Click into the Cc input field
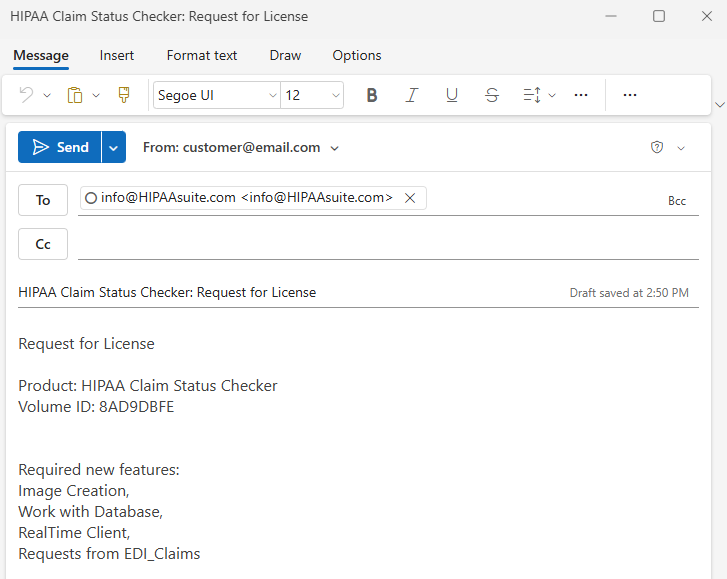This screenshot has width=727, height=579. click(x=388, y=244)
